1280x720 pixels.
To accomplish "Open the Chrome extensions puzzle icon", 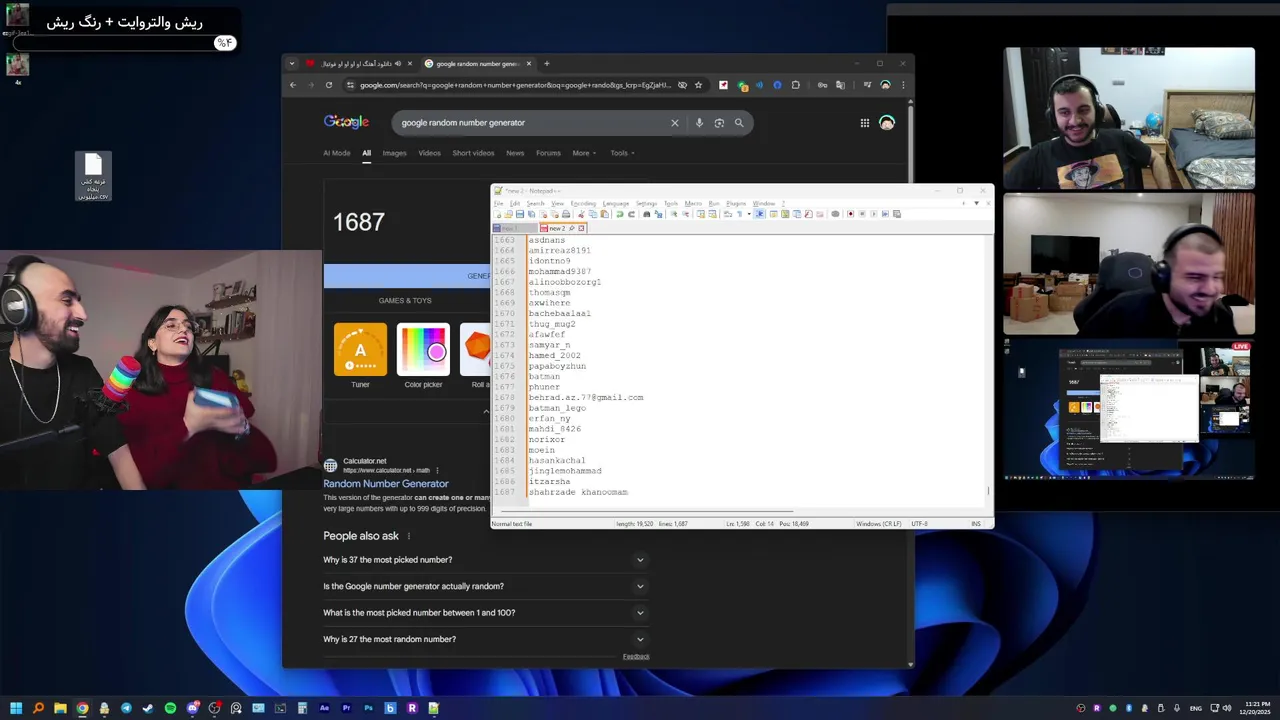I will 796,85.
